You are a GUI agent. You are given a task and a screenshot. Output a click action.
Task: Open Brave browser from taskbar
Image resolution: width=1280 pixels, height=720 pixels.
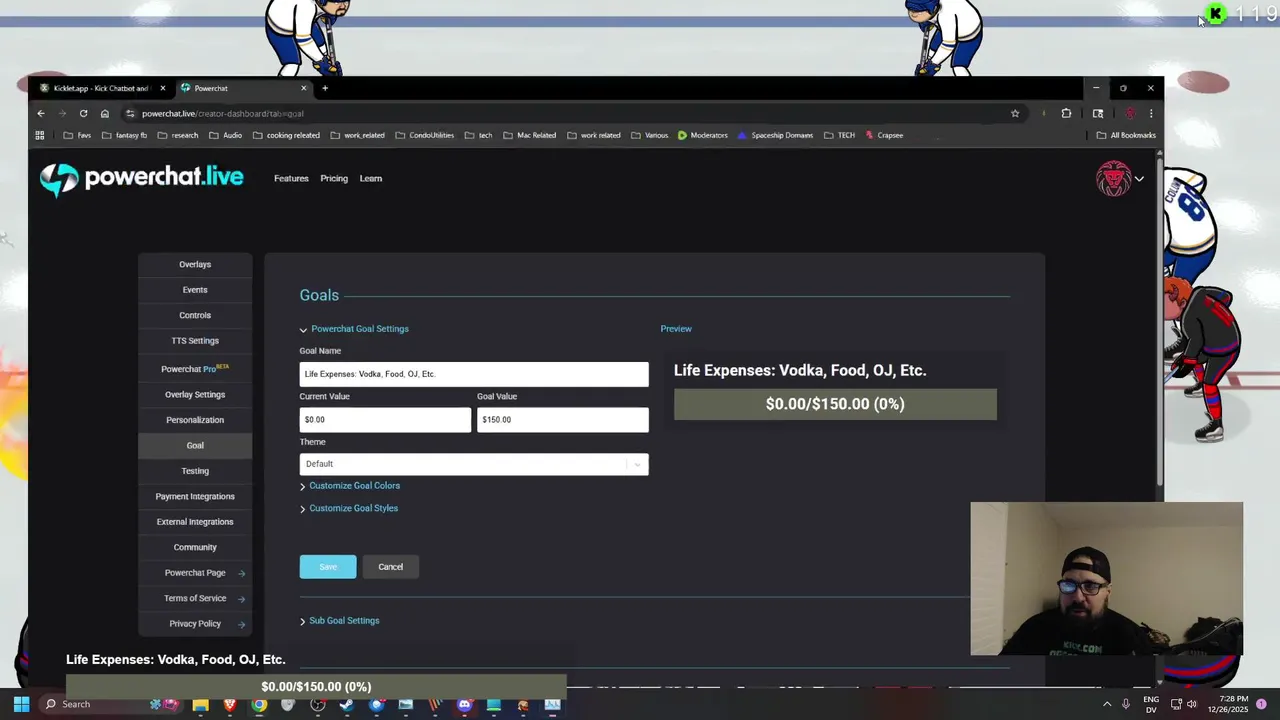[x=230, y=704]
